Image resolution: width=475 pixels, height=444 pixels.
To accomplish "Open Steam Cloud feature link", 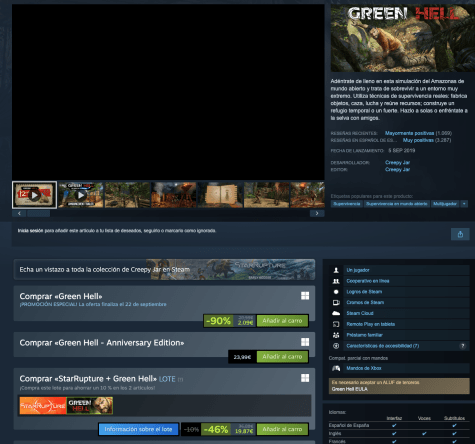I will (x=360, y=313).
